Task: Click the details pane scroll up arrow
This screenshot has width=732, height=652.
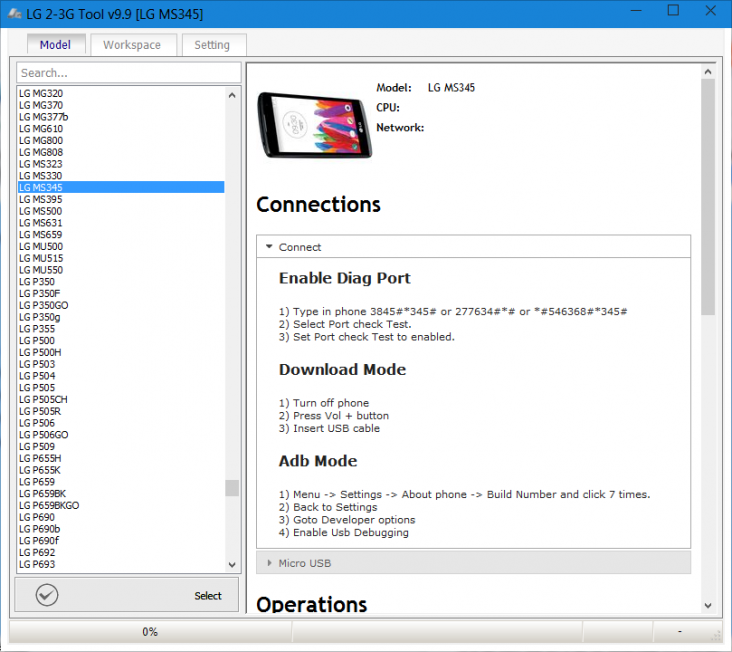Action: pyautogui.click(x=708, y=72)
